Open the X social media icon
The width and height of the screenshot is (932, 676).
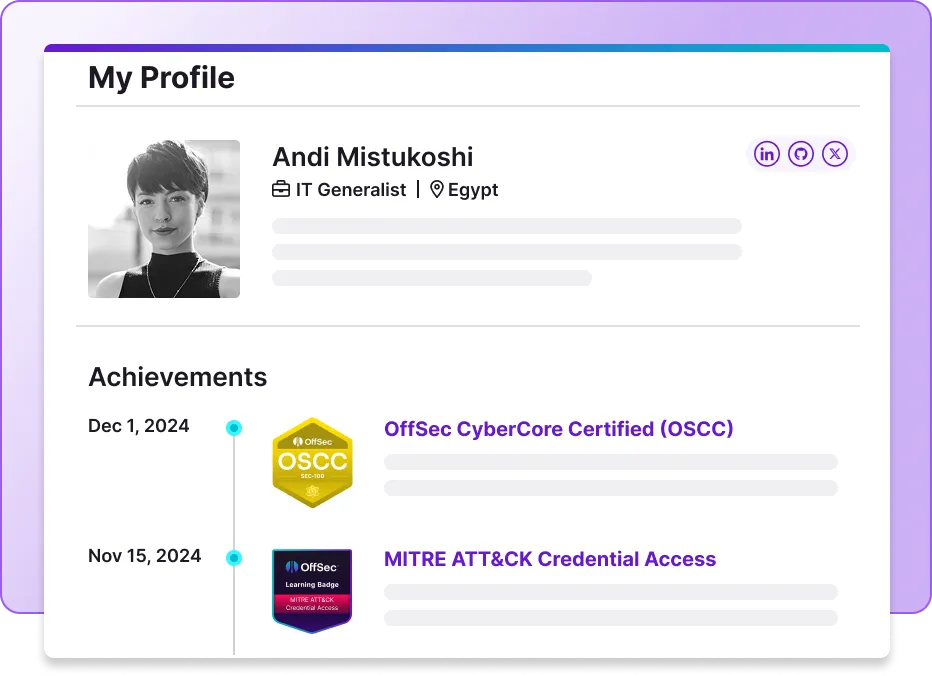pos(834,153)
